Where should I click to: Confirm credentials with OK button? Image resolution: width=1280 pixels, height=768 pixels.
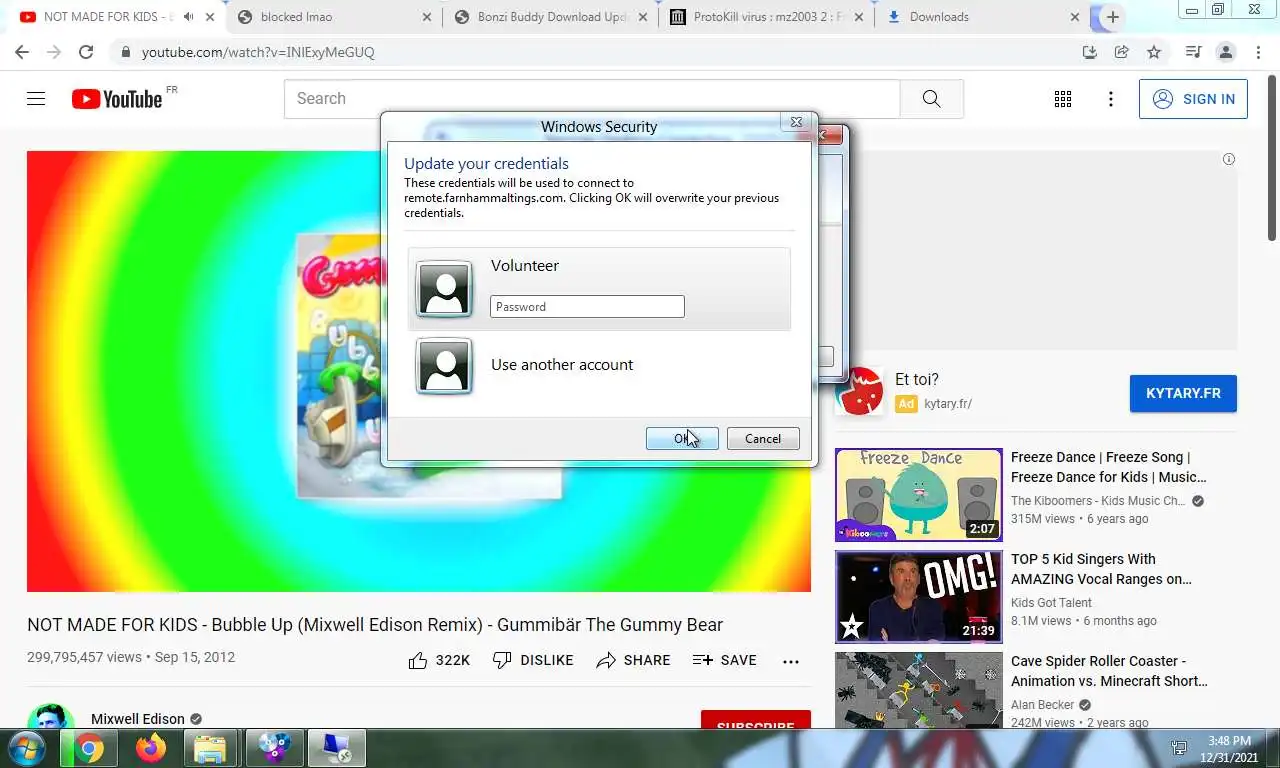(682, 439)
